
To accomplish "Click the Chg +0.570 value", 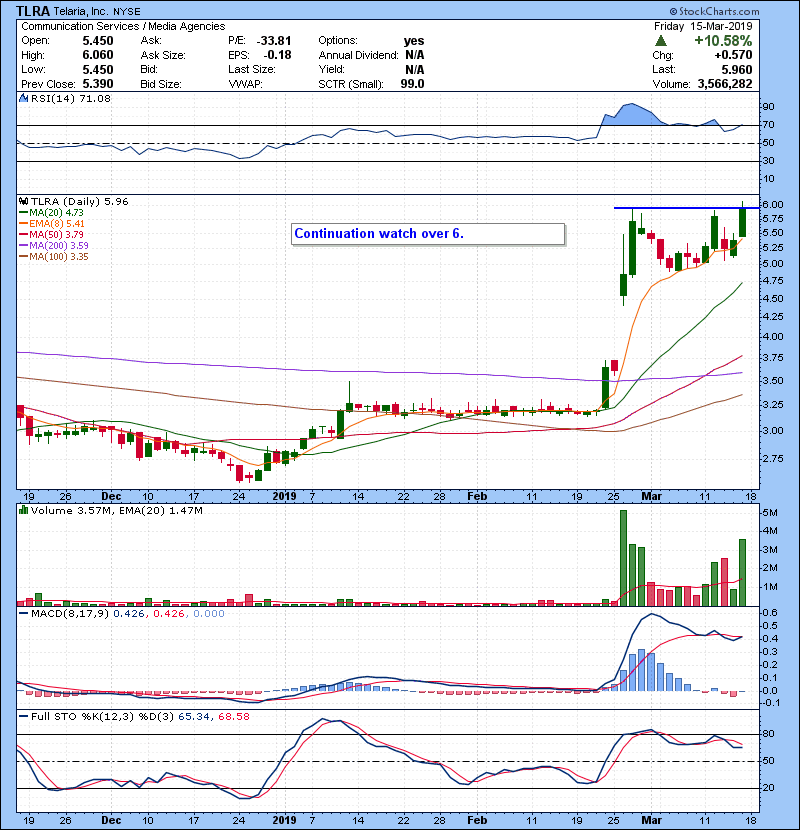I will [x=733, y=55].
